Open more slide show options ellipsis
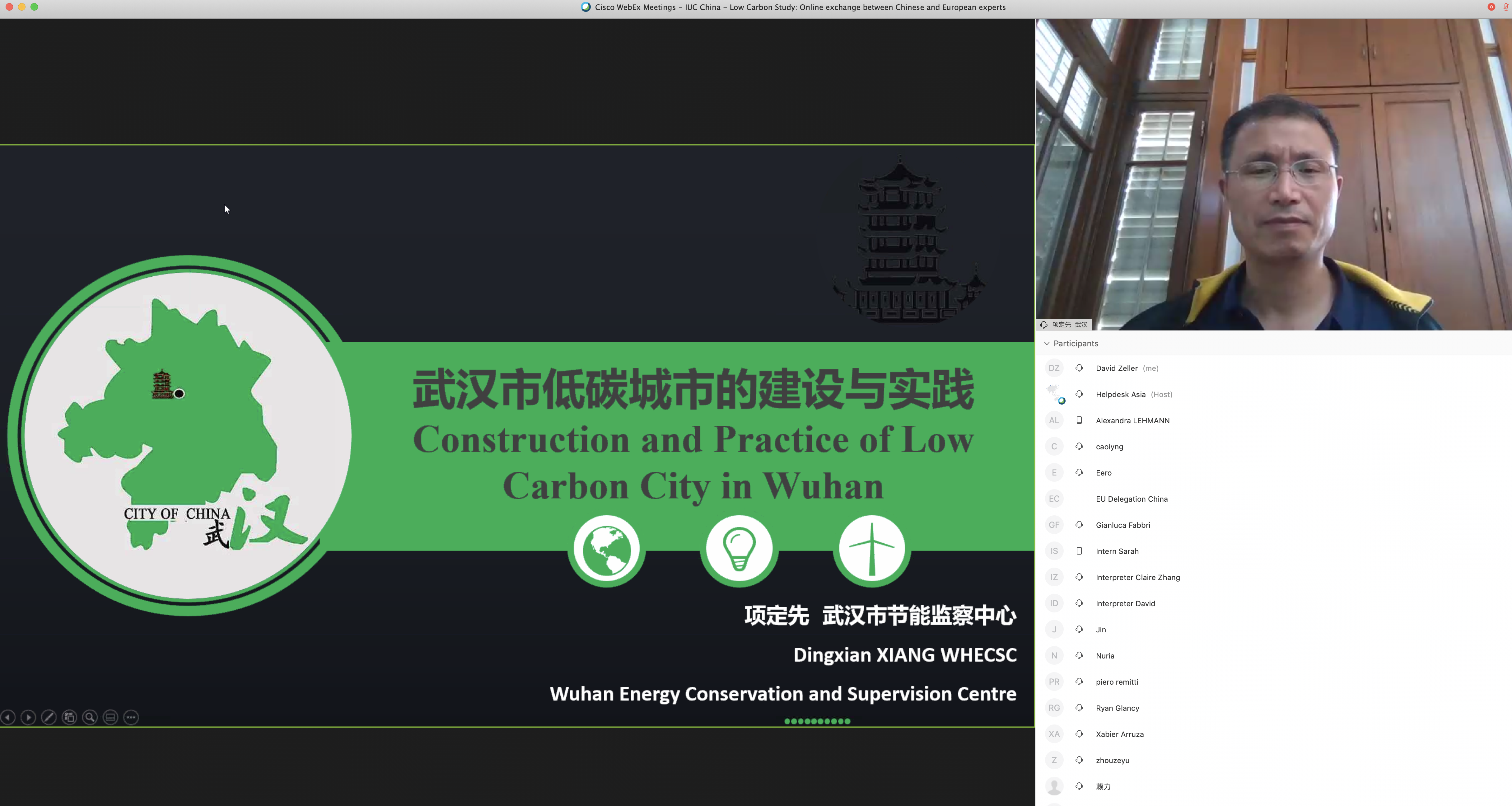The height and width of the screenshot is (806, 1512). coord(131,717)
